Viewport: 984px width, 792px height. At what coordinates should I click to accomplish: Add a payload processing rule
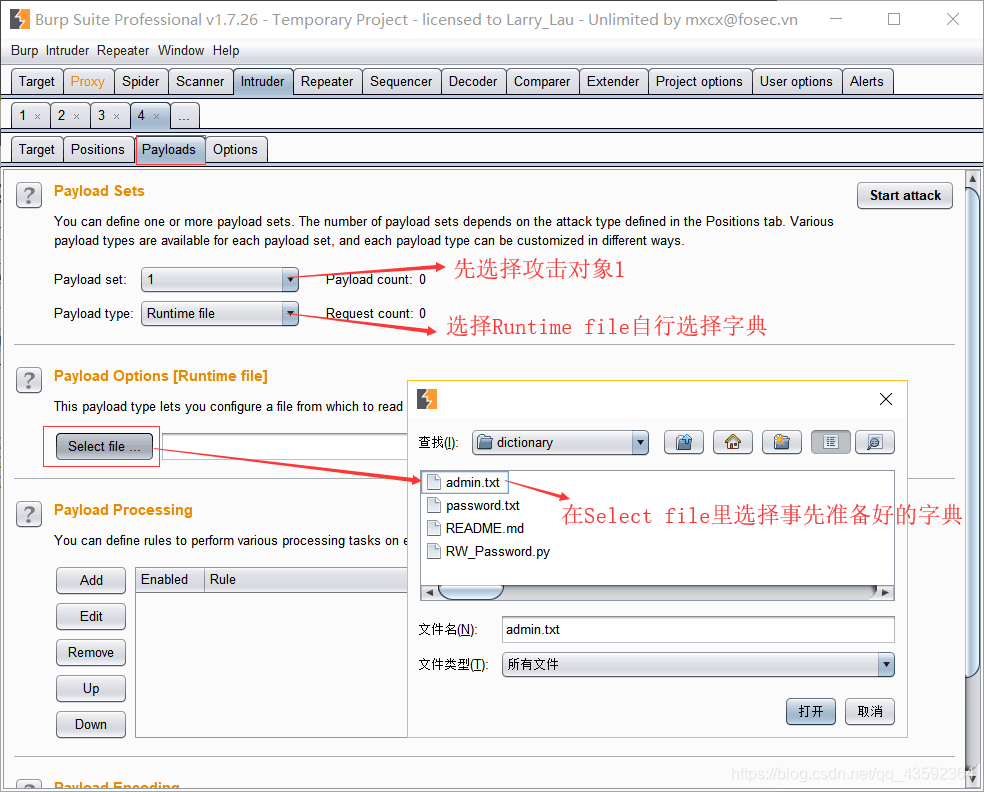[91, 581]
